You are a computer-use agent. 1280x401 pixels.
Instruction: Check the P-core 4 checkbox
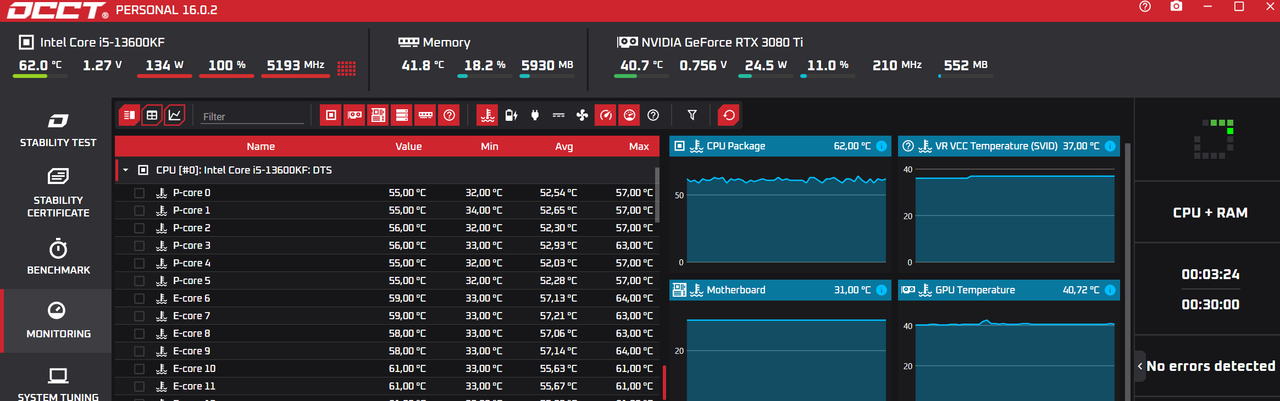(139, 263)
